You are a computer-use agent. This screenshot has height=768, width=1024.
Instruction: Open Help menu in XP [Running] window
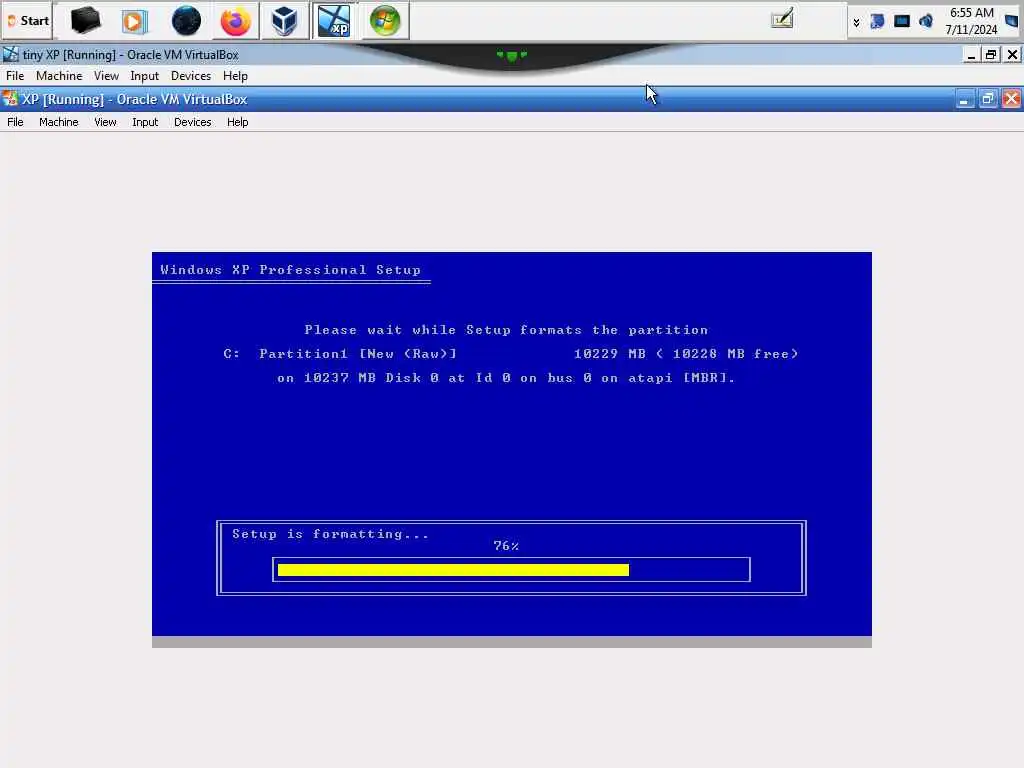click(x=238, y=122)
